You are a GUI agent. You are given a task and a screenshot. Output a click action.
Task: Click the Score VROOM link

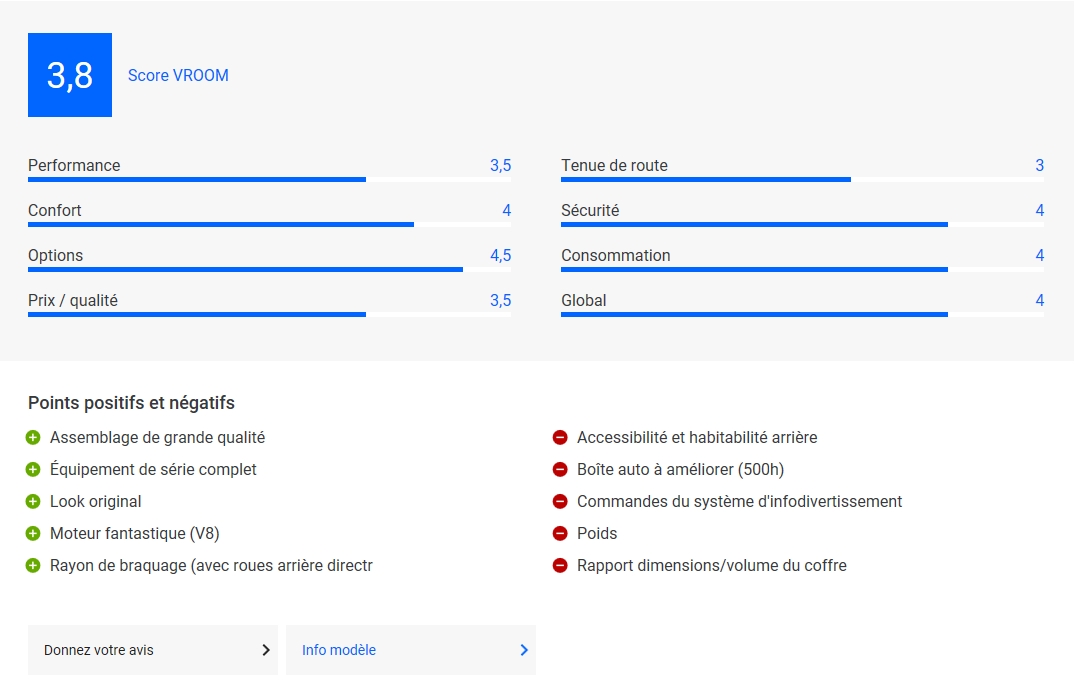(x=178, y=76)
